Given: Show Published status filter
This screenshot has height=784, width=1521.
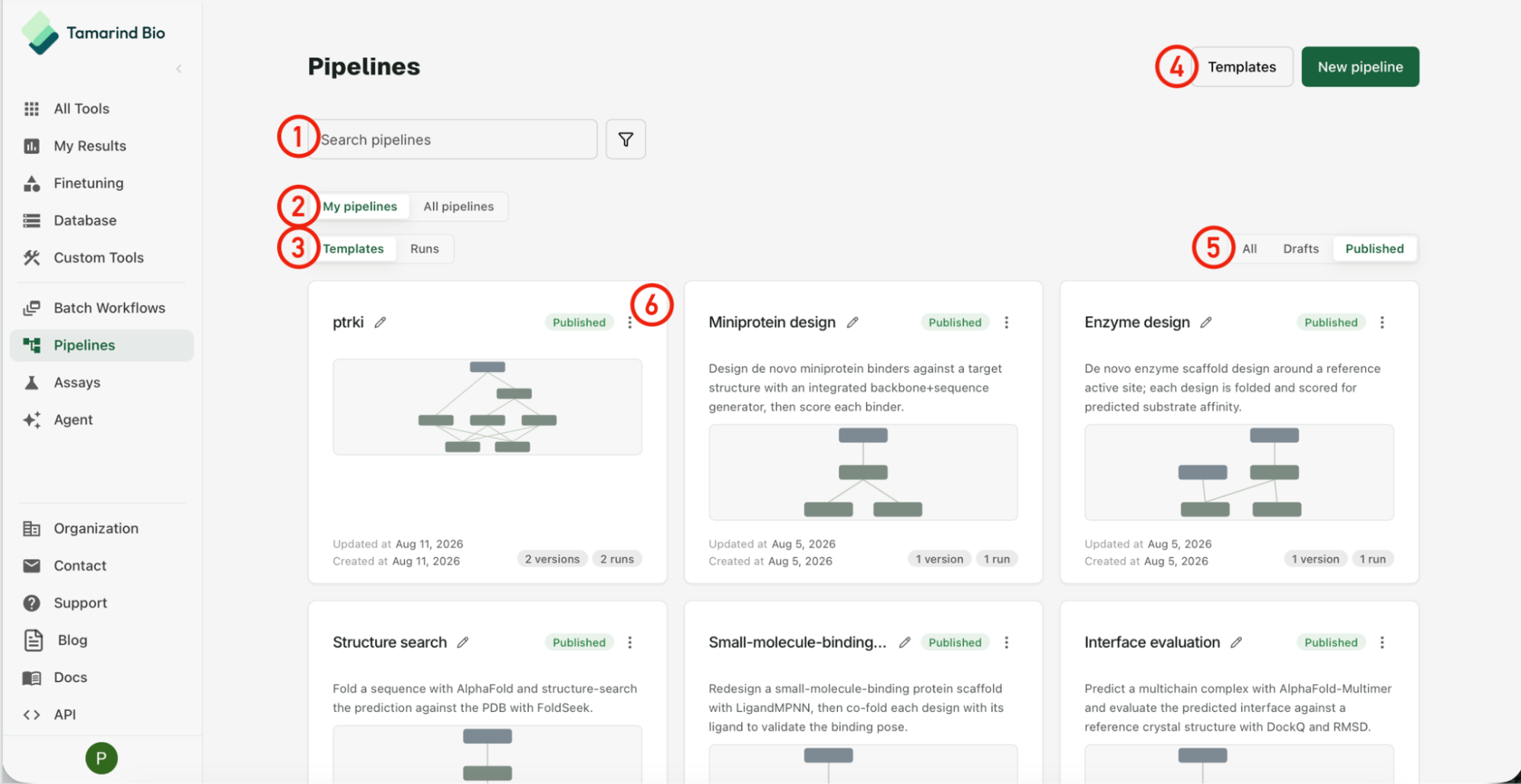Looking at the screenshot, I should pos(1375,249).
